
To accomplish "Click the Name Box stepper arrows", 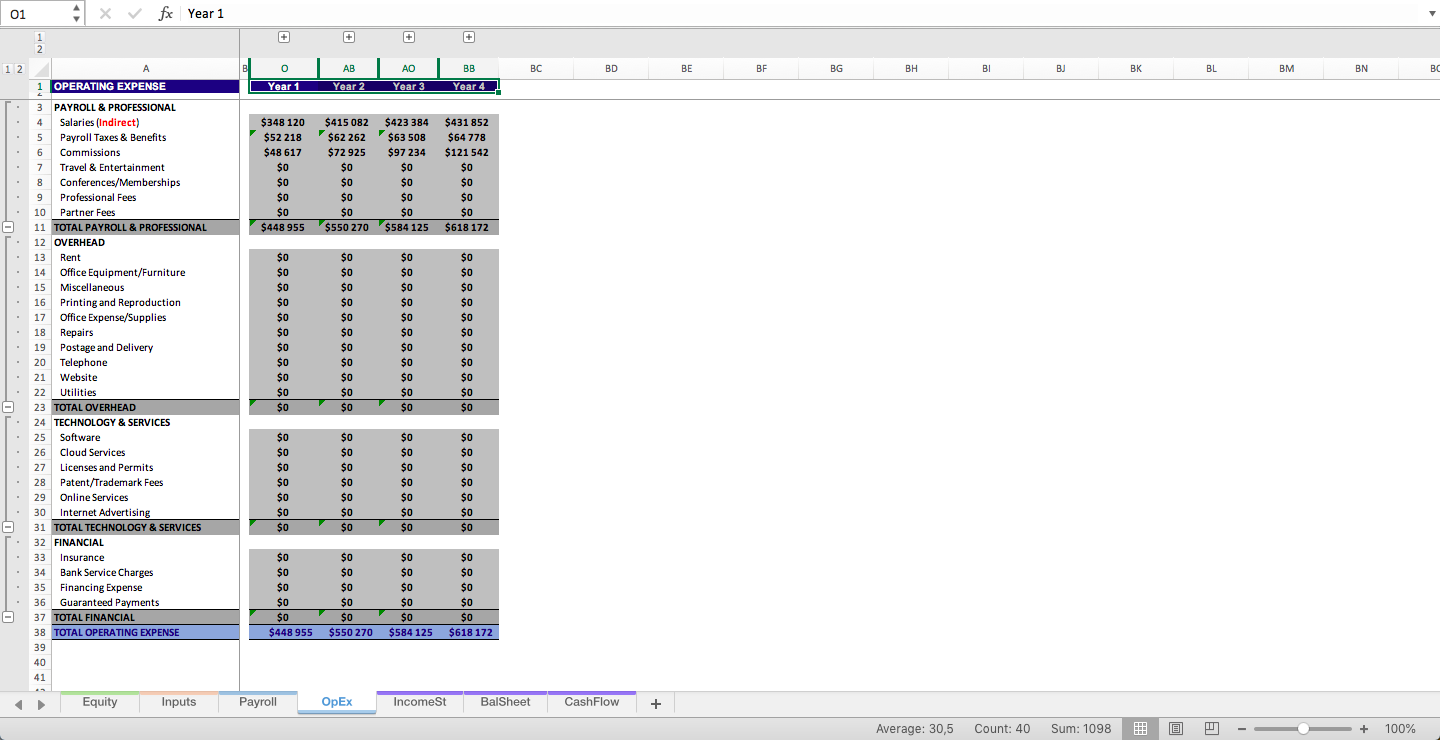I will 77,13.
